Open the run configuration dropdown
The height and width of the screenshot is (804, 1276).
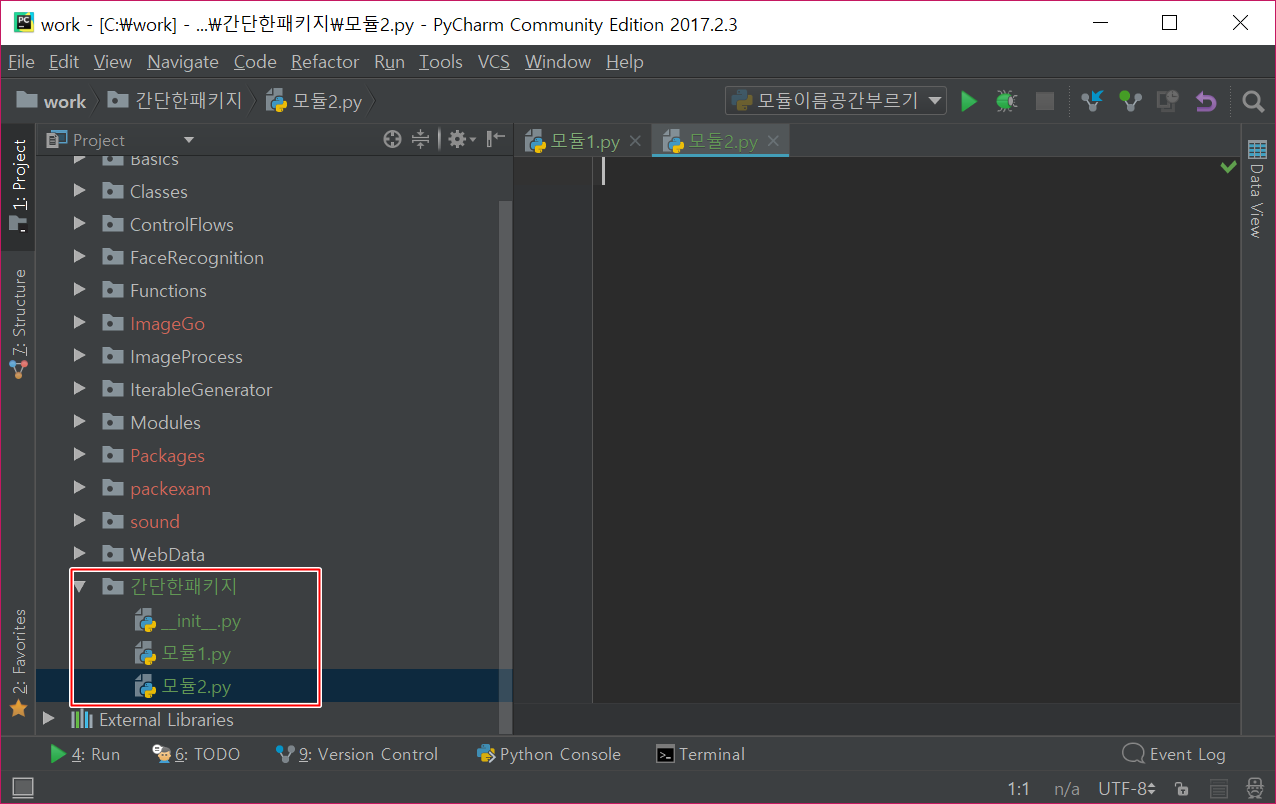836,101
